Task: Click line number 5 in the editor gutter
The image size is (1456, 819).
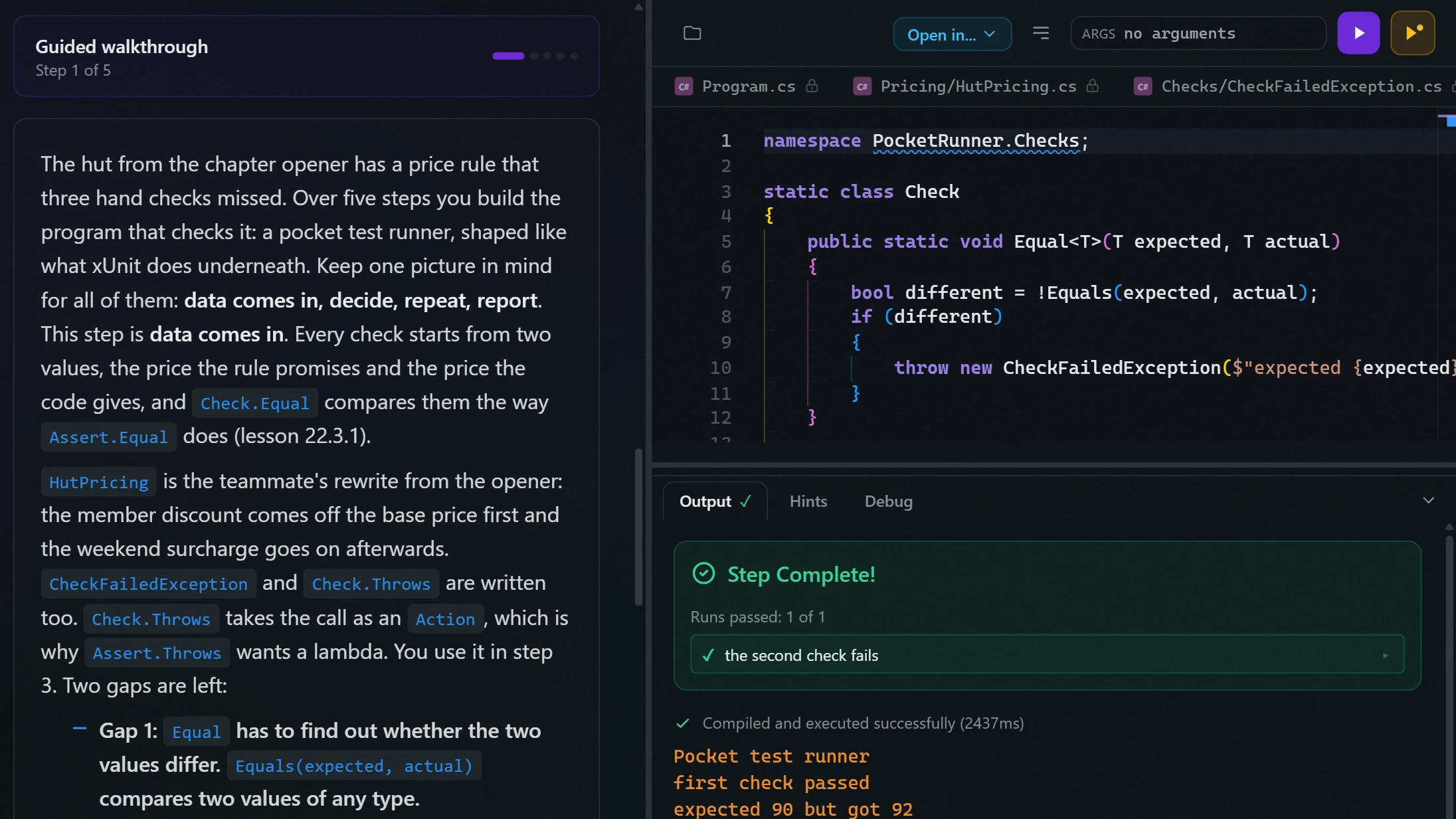Action: 726,241
